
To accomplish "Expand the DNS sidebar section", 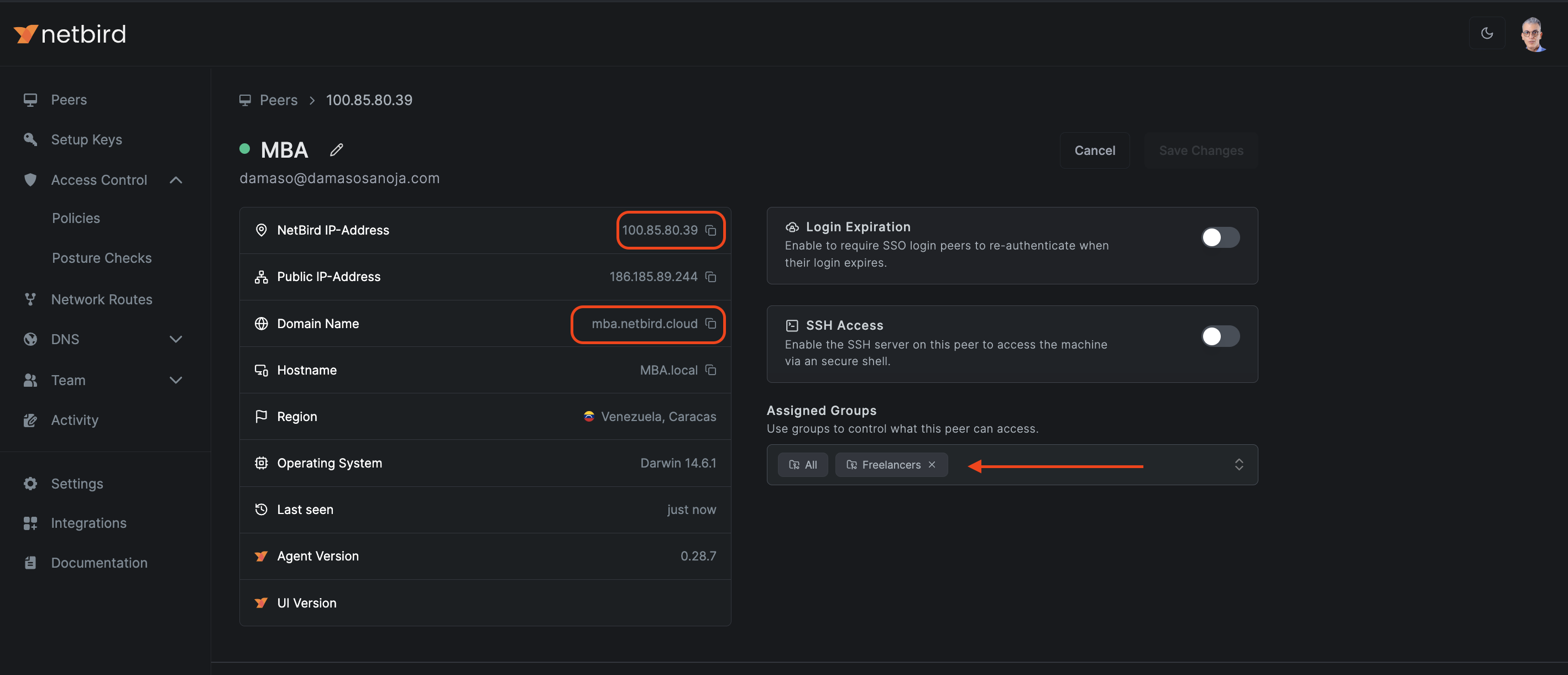I will click(176, 339).
